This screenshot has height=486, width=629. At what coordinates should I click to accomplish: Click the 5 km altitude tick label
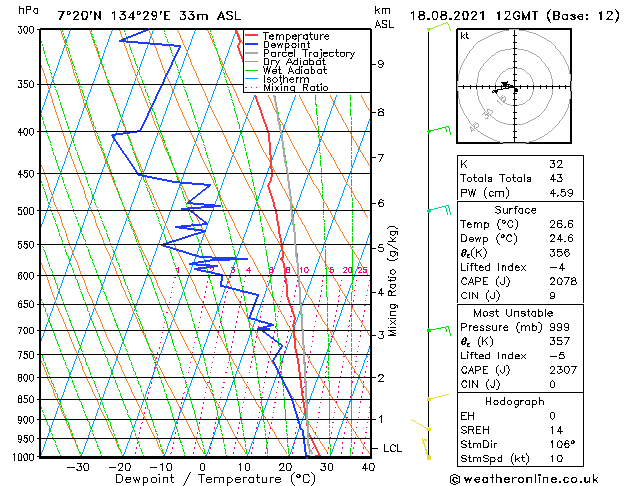(x=381, y=248)
